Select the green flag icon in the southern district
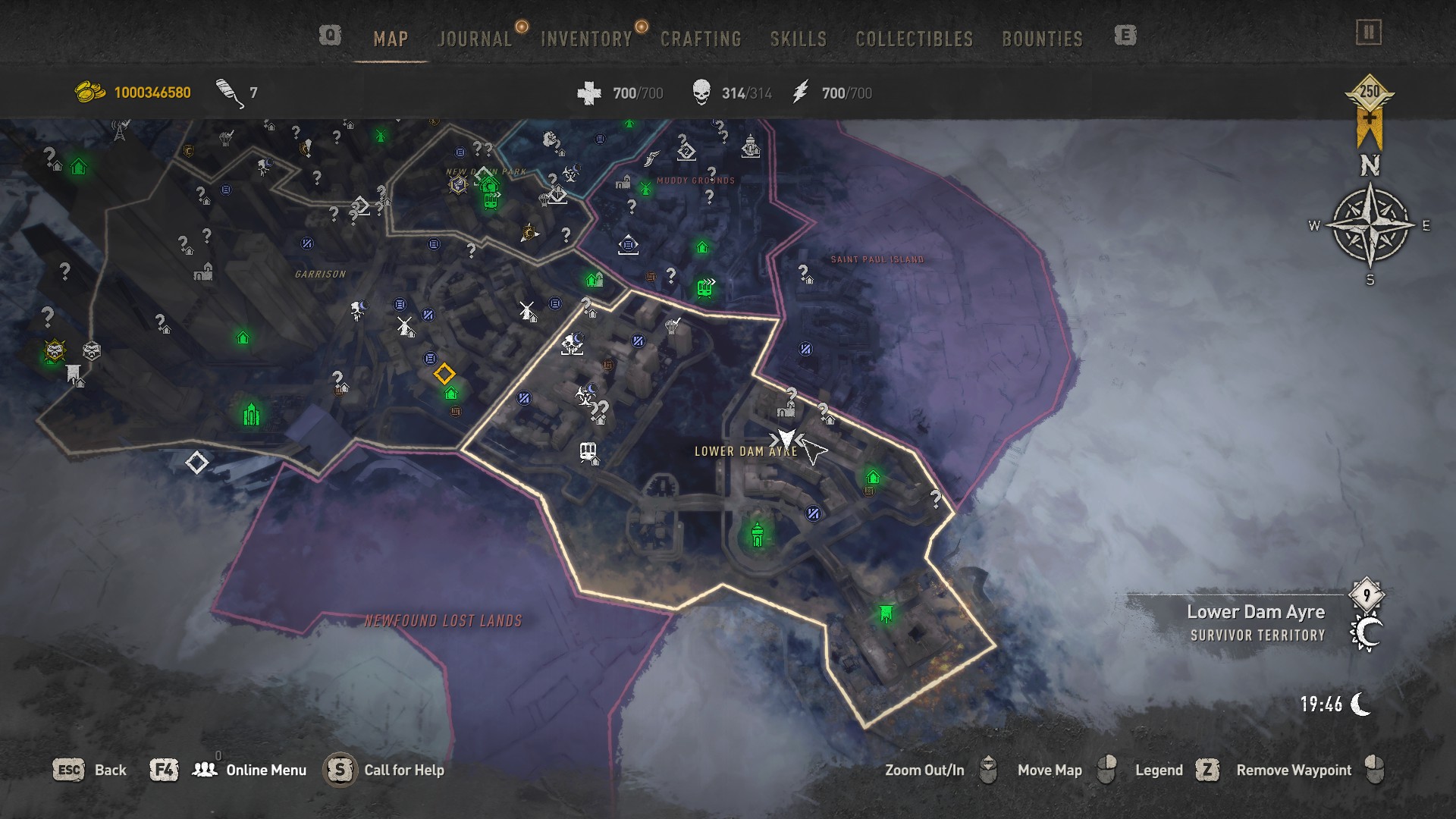 point(885,613)
